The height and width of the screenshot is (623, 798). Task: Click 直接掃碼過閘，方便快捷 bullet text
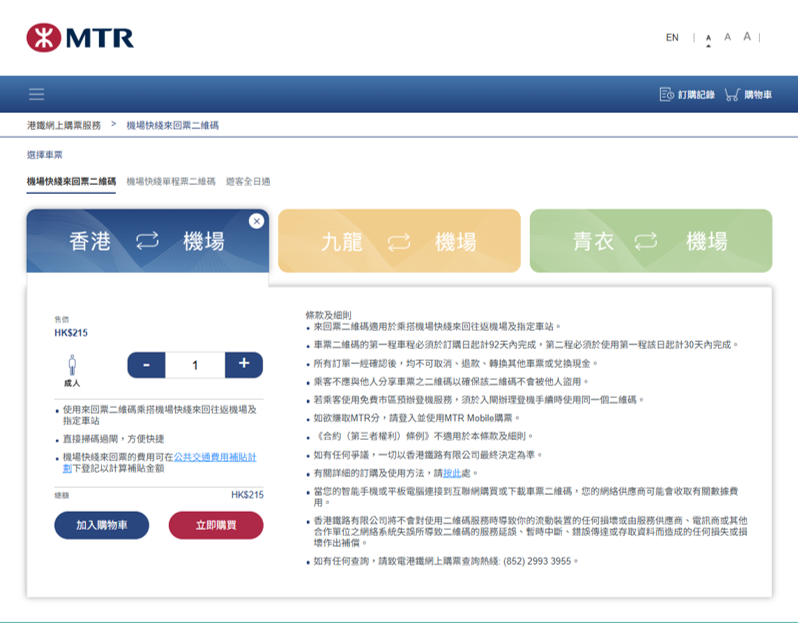click(x=113, y=439)
